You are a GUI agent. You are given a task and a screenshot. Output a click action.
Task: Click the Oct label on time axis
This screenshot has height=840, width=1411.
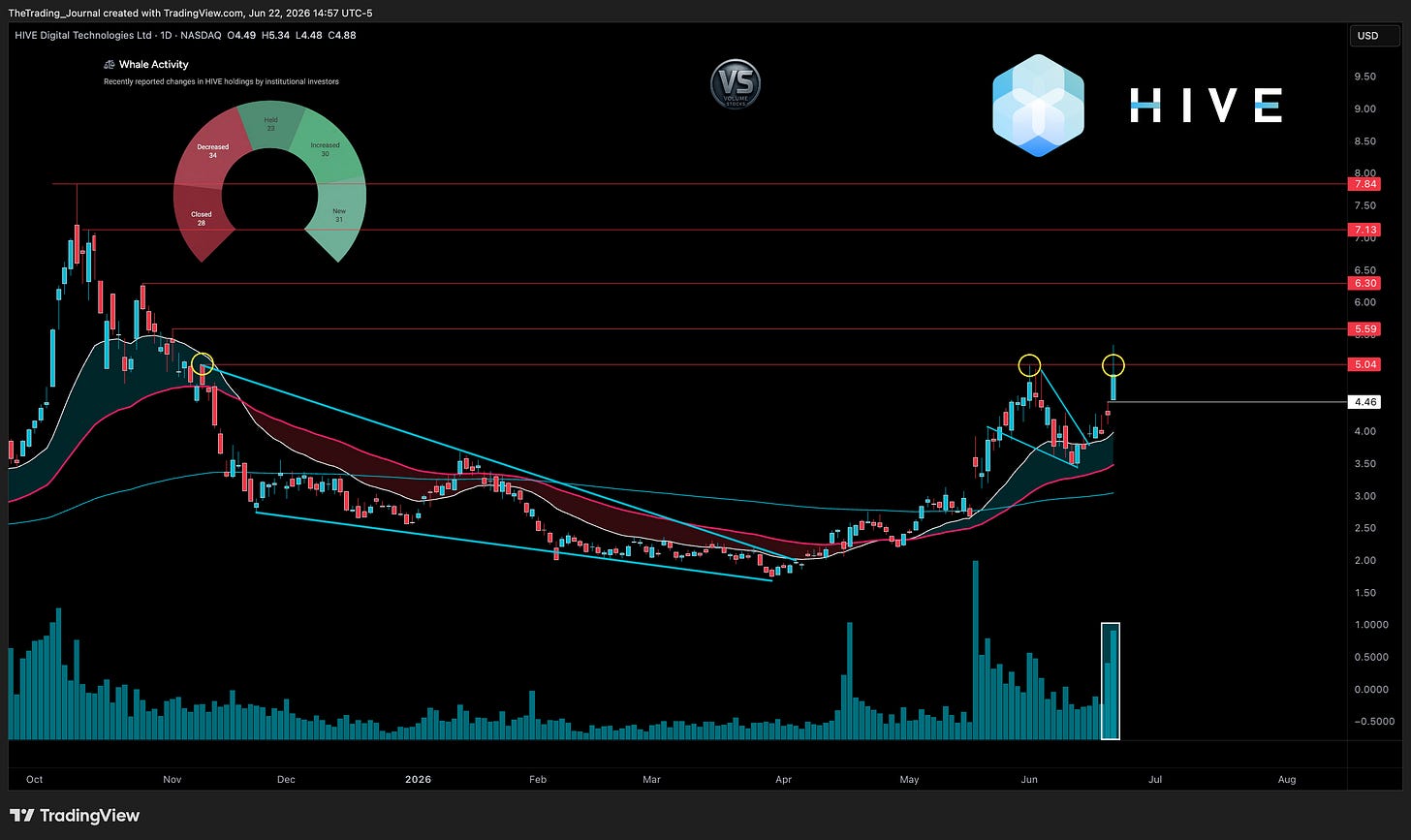[35, 779]
